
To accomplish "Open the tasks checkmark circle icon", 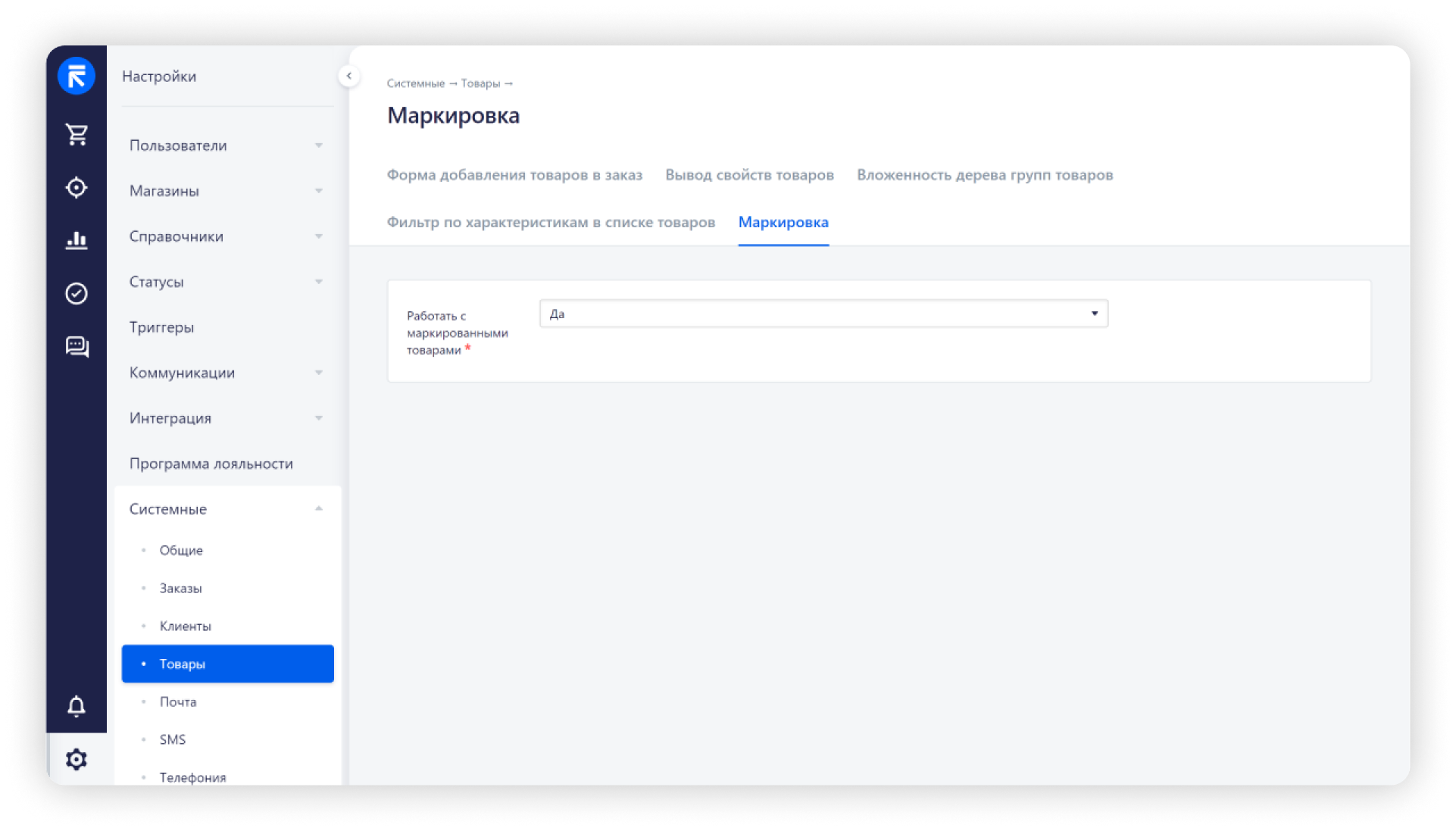I will pos(77,293).
